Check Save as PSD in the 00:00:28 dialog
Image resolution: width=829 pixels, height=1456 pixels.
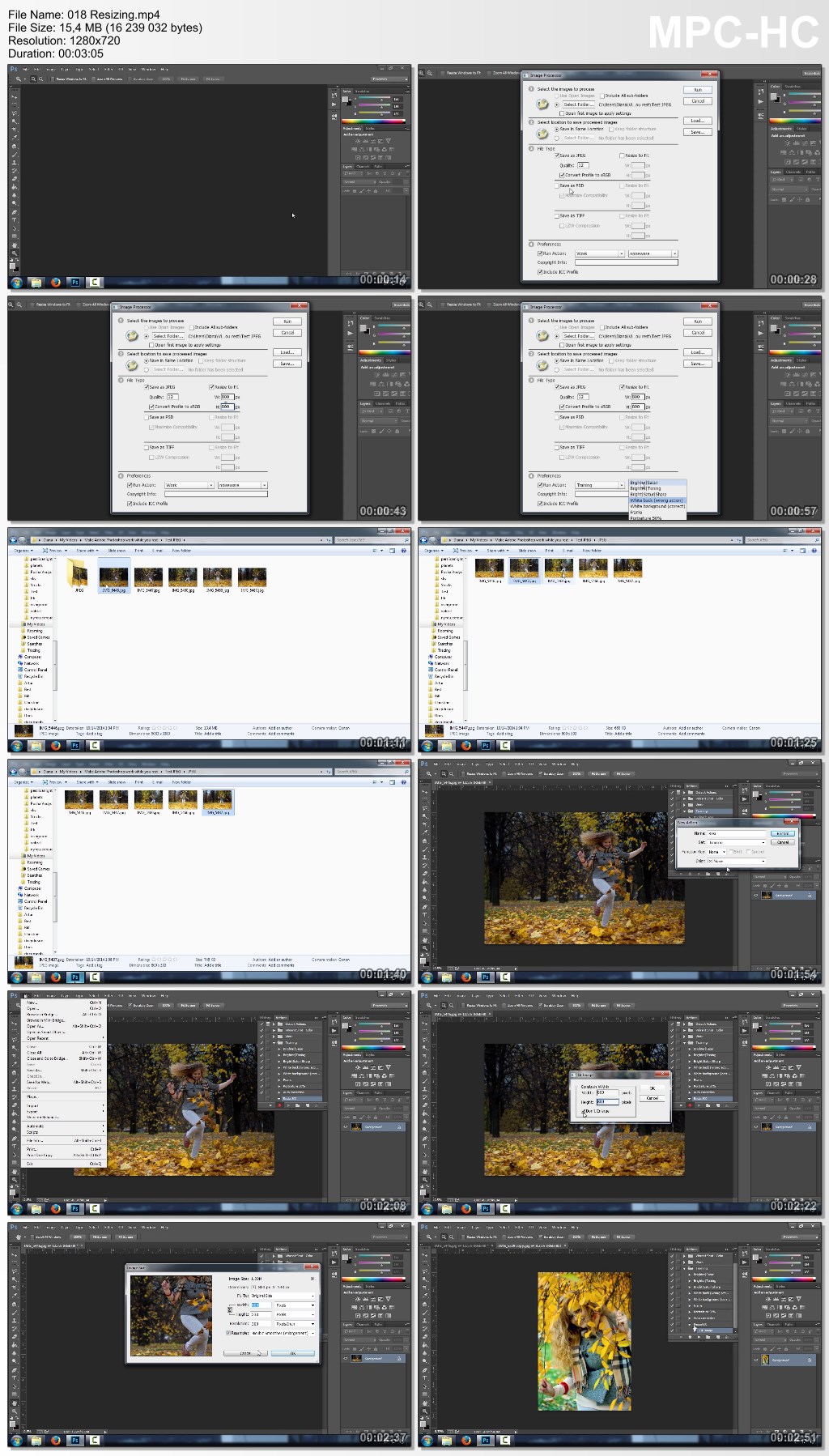tap(556, 185)
